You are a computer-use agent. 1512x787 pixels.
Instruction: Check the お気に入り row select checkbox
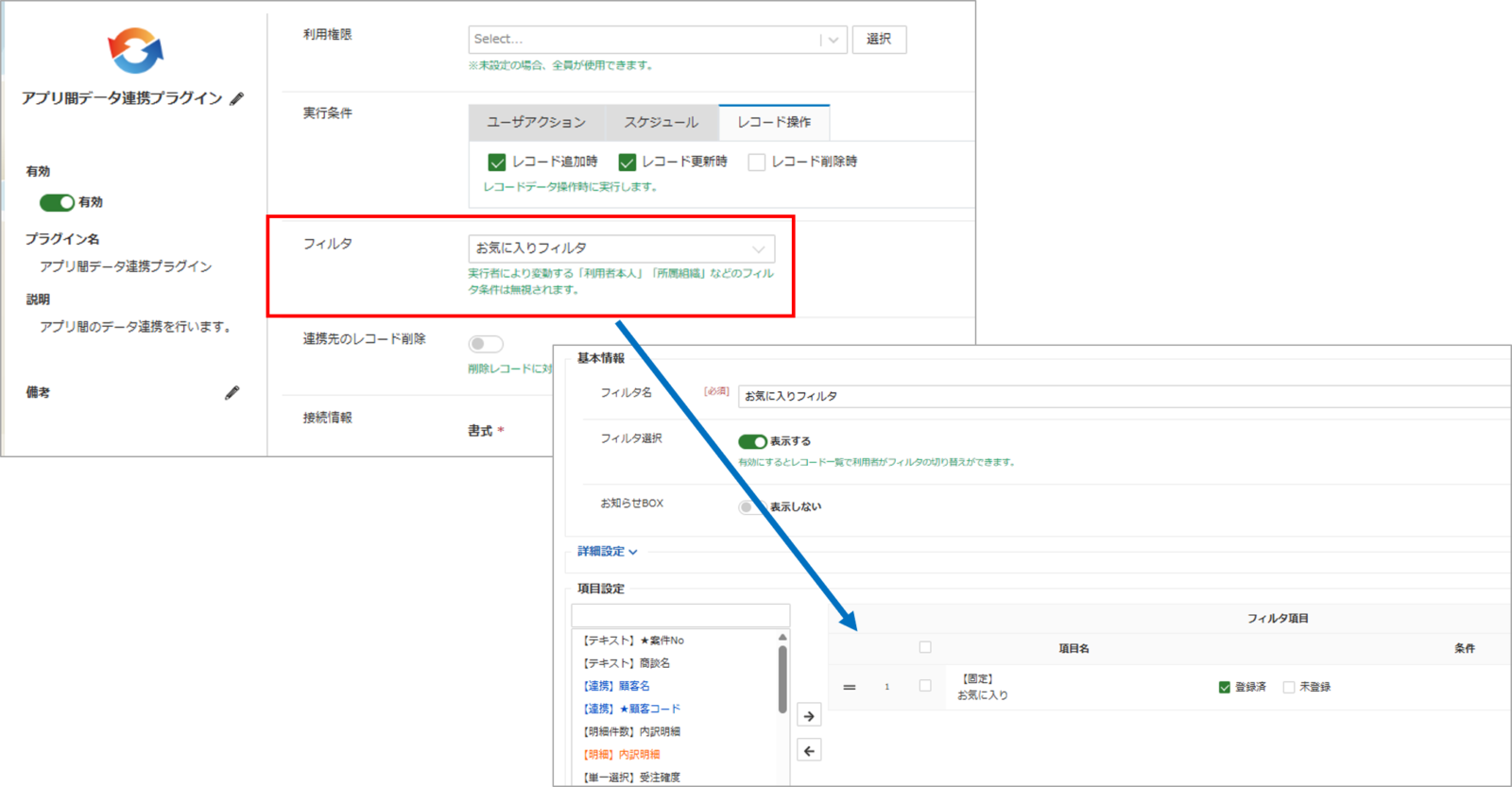tap(925, 686)
